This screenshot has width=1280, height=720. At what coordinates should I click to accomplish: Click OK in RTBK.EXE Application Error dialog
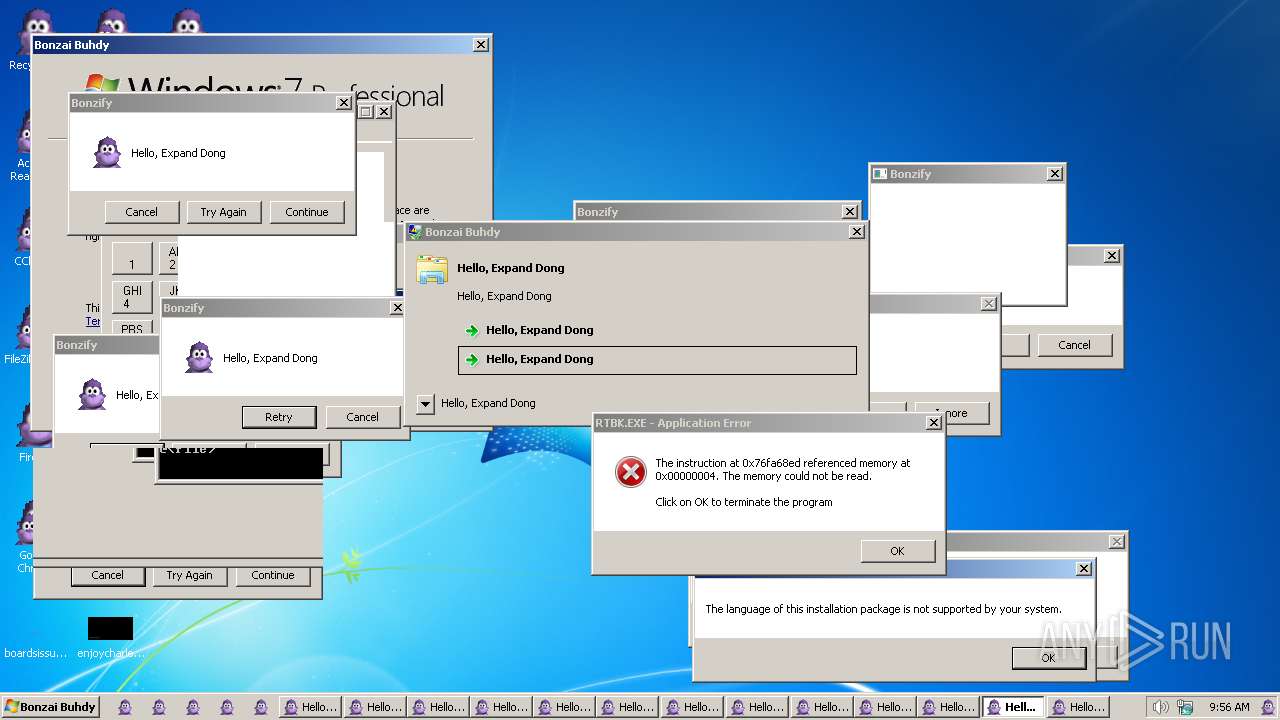coord(897,551)
